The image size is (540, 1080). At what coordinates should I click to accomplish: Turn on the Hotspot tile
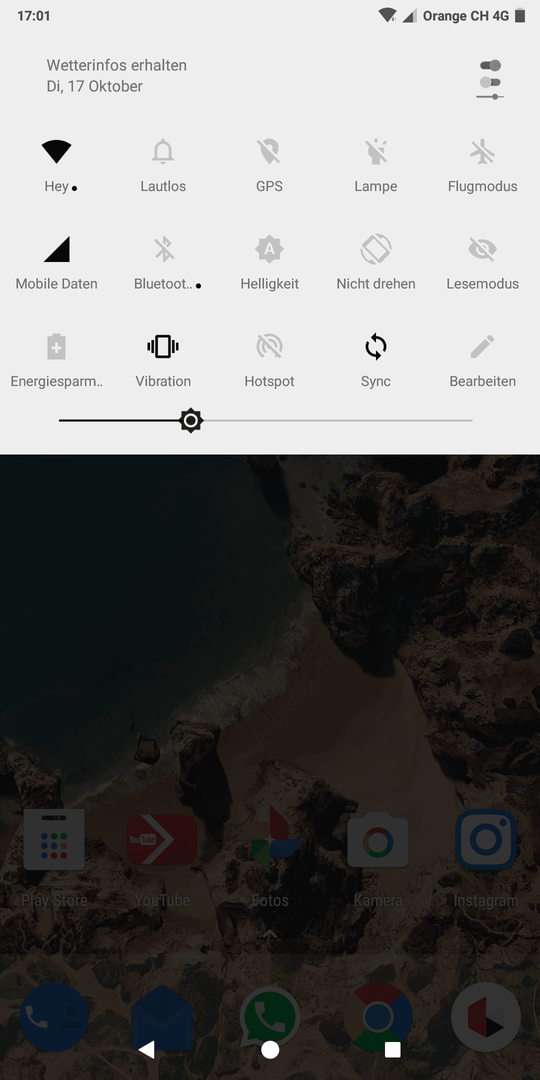[x=269, y=346]
